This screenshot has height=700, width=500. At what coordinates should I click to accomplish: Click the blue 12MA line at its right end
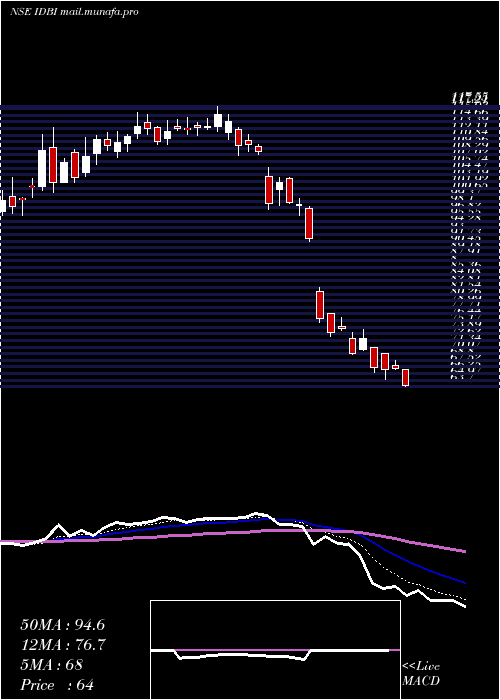click(463, 582)
